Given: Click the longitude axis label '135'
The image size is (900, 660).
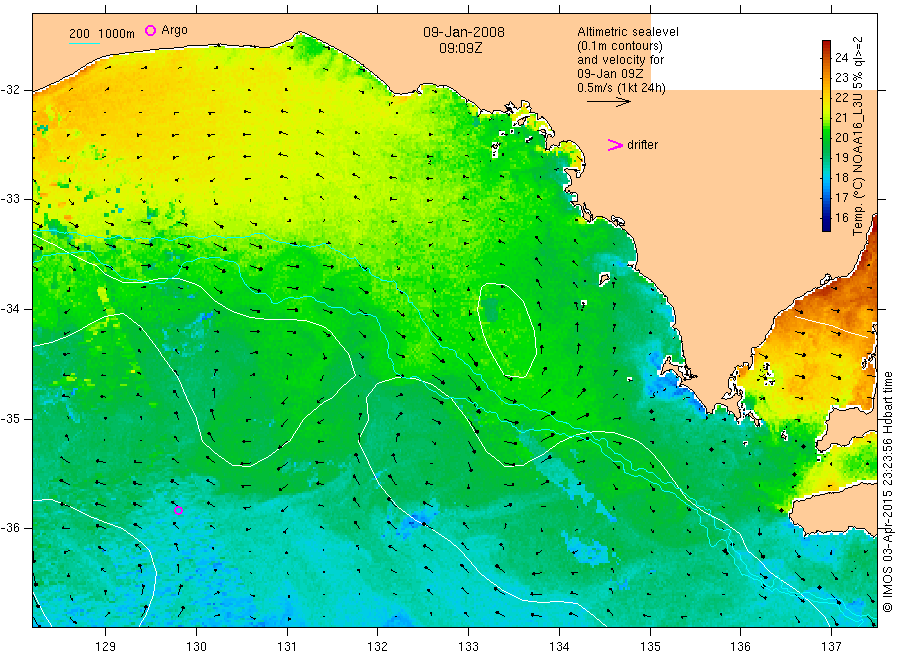Looking at the screenshot, I should point(650,647).
